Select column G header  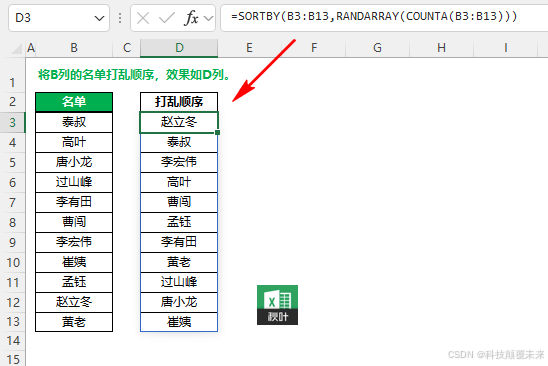click(377, 48)
